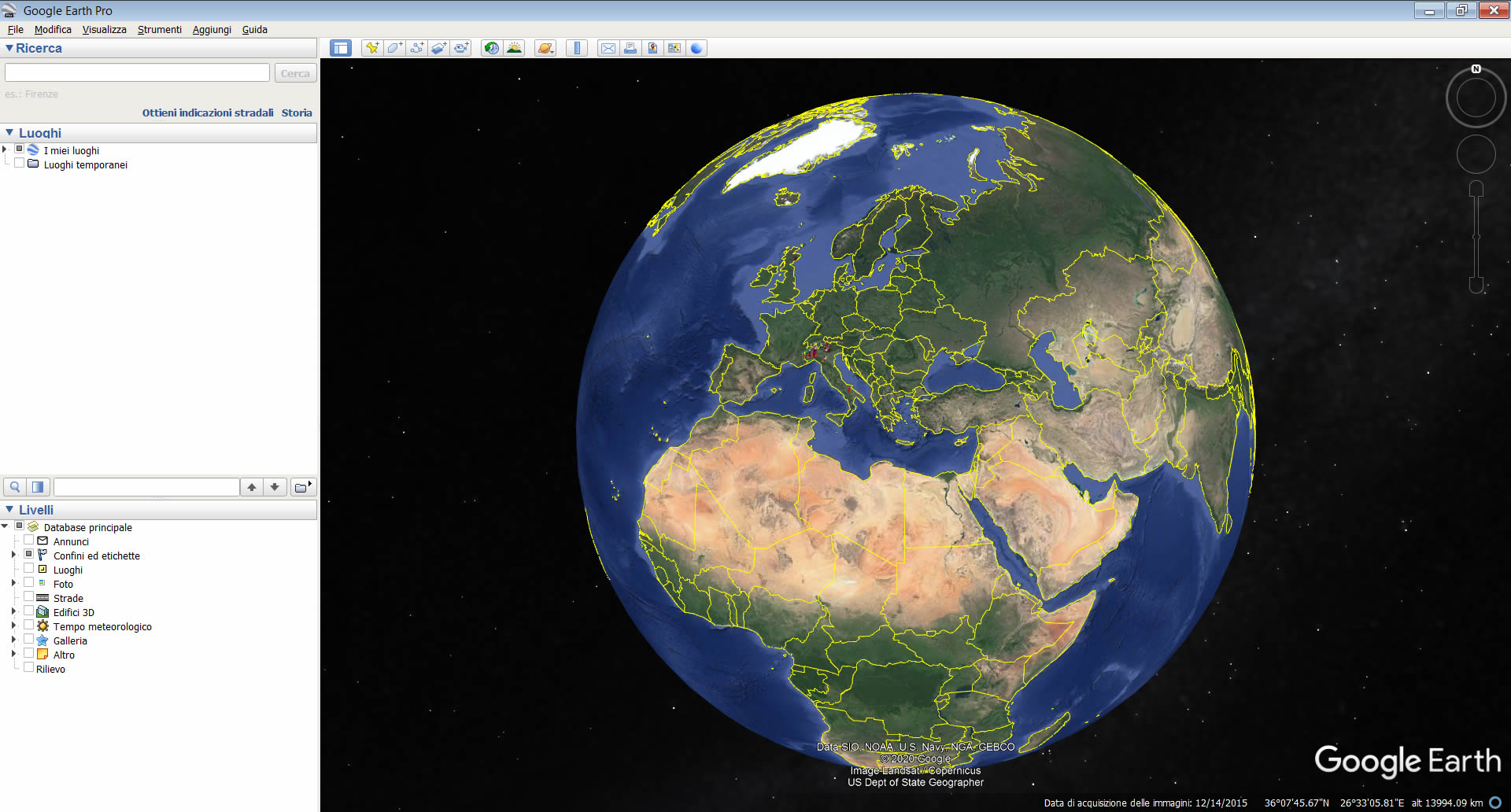
Task: Toggle the Luoghi temporanei checkbox
Action: tap(20, 163)
